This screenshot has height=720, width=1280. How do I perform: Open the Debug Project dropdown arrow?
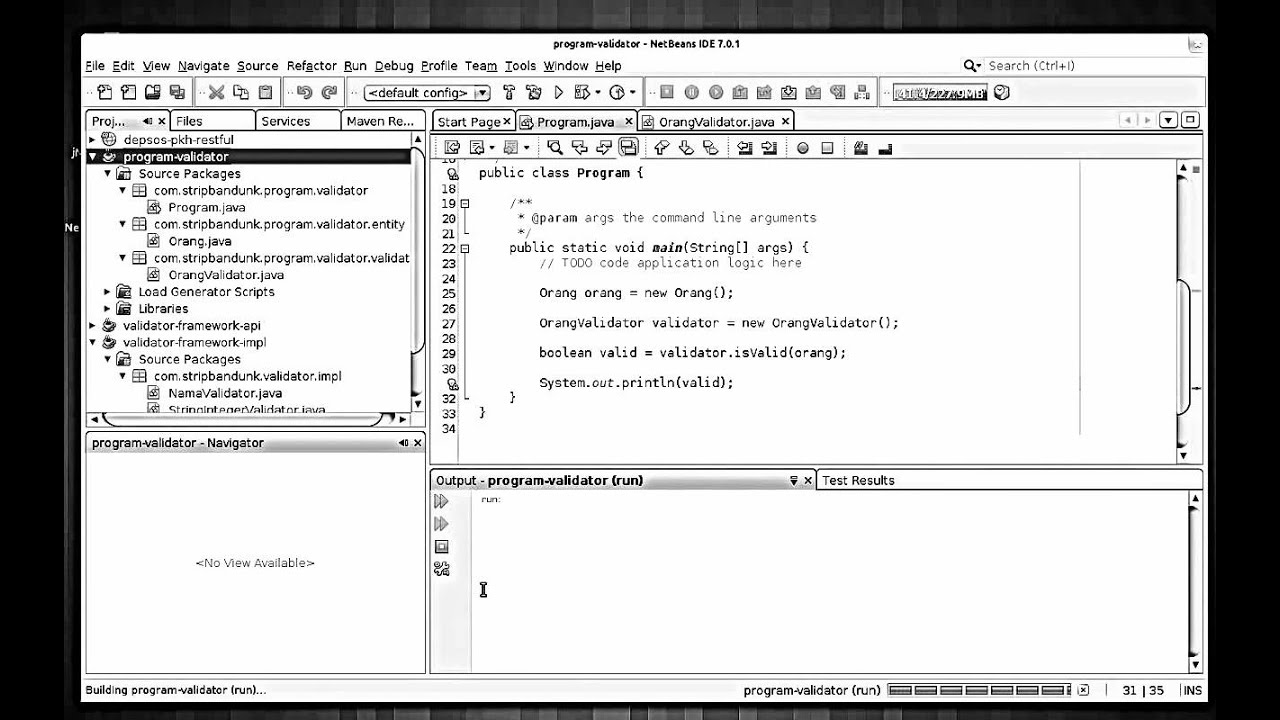[598, 92]
